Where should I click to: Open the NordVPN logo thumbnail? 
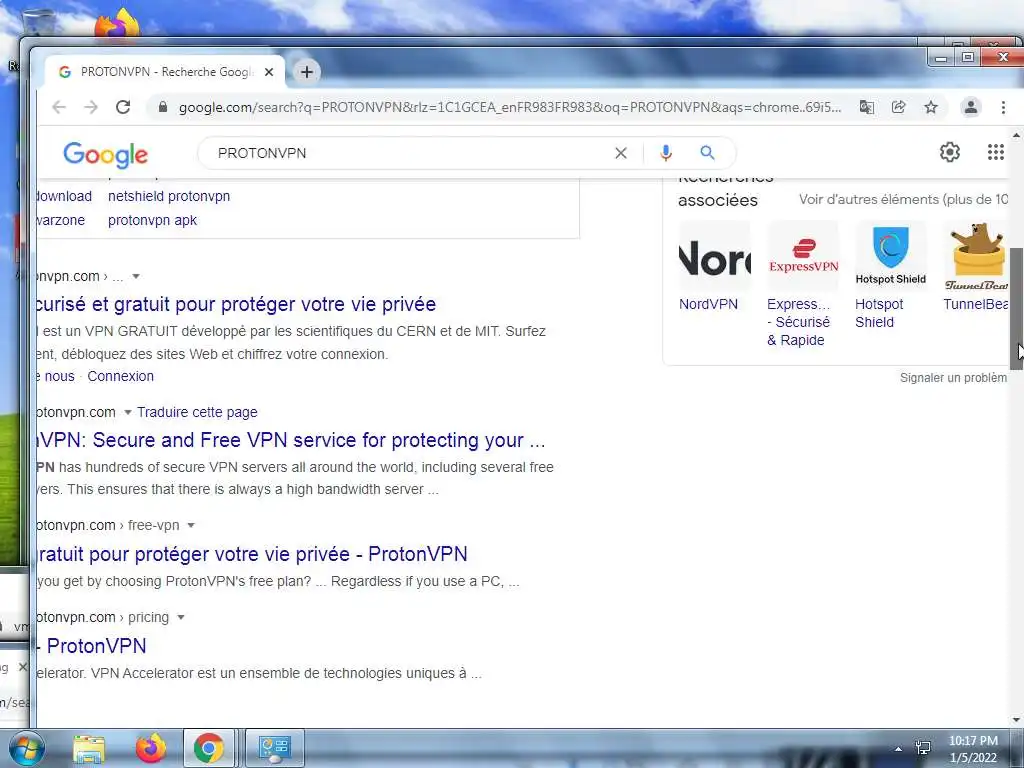coord(714,256)
